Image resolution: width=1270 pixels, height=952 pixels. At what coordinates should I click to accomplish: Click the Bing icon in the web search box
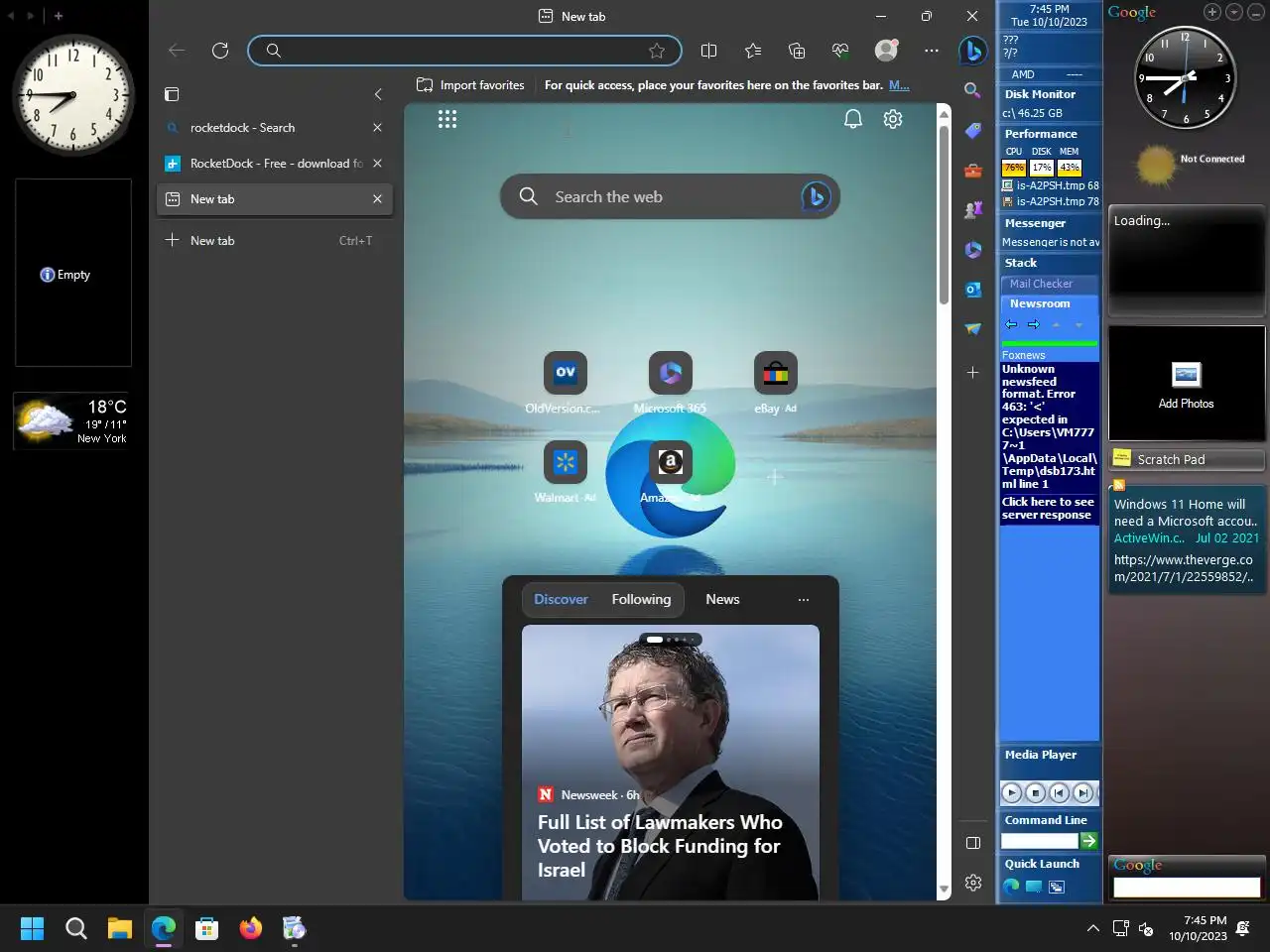pyautogui.click(x=815, y=196)
